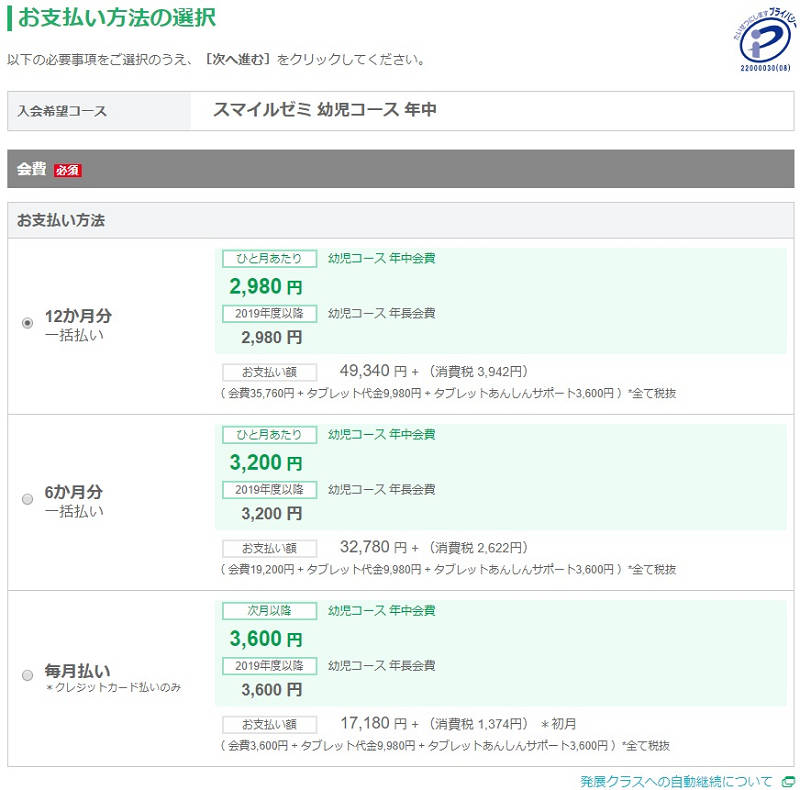Click the ＊初月 note

559,724
